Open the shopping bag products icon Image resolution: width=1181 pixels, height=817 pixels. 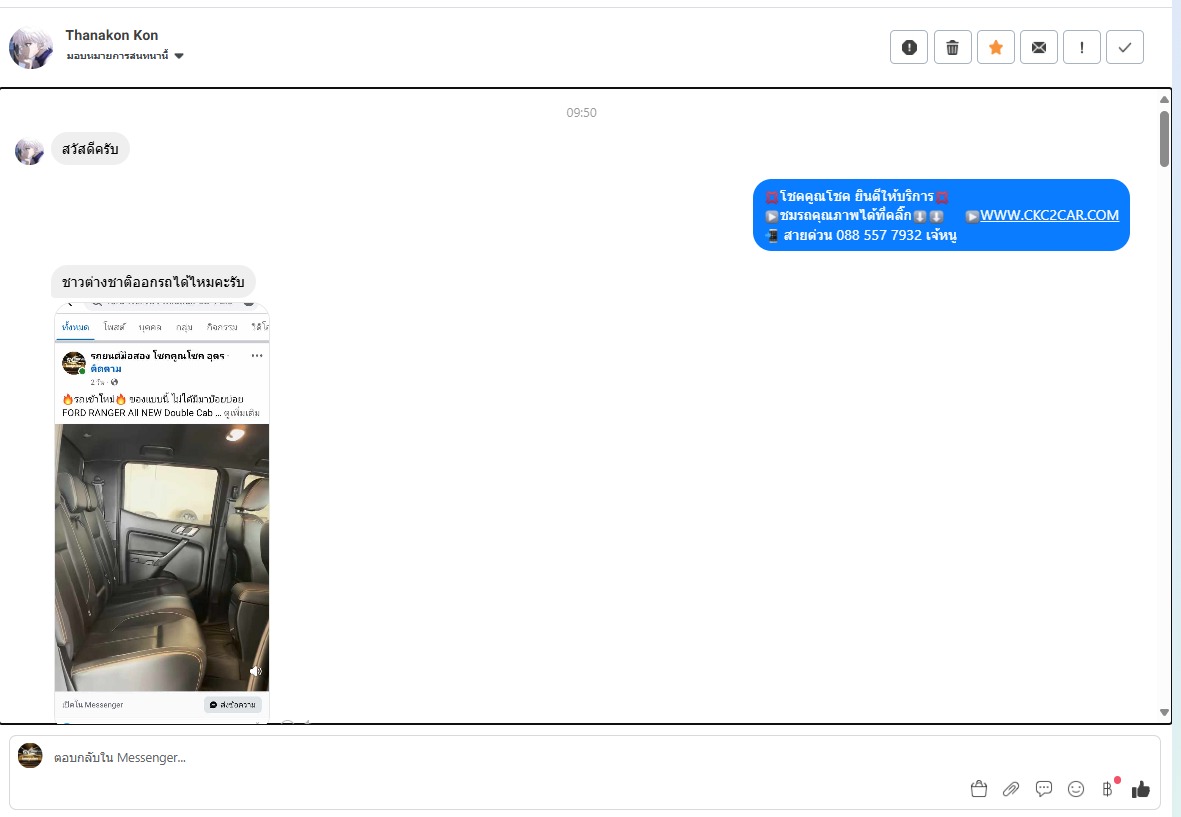[979, 789]
